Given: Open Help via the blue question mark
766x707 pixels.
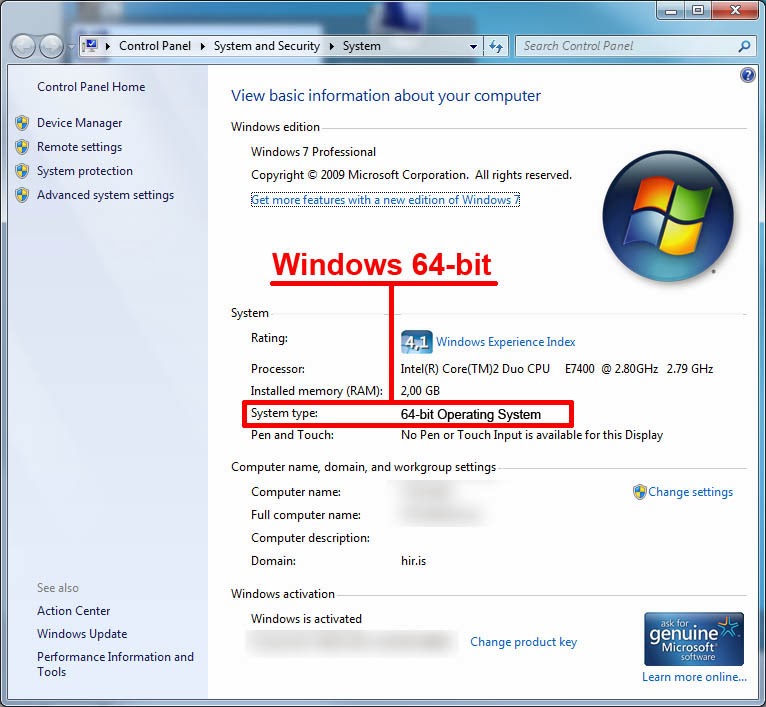Looking at the screenshot, I should coord(747,75).
